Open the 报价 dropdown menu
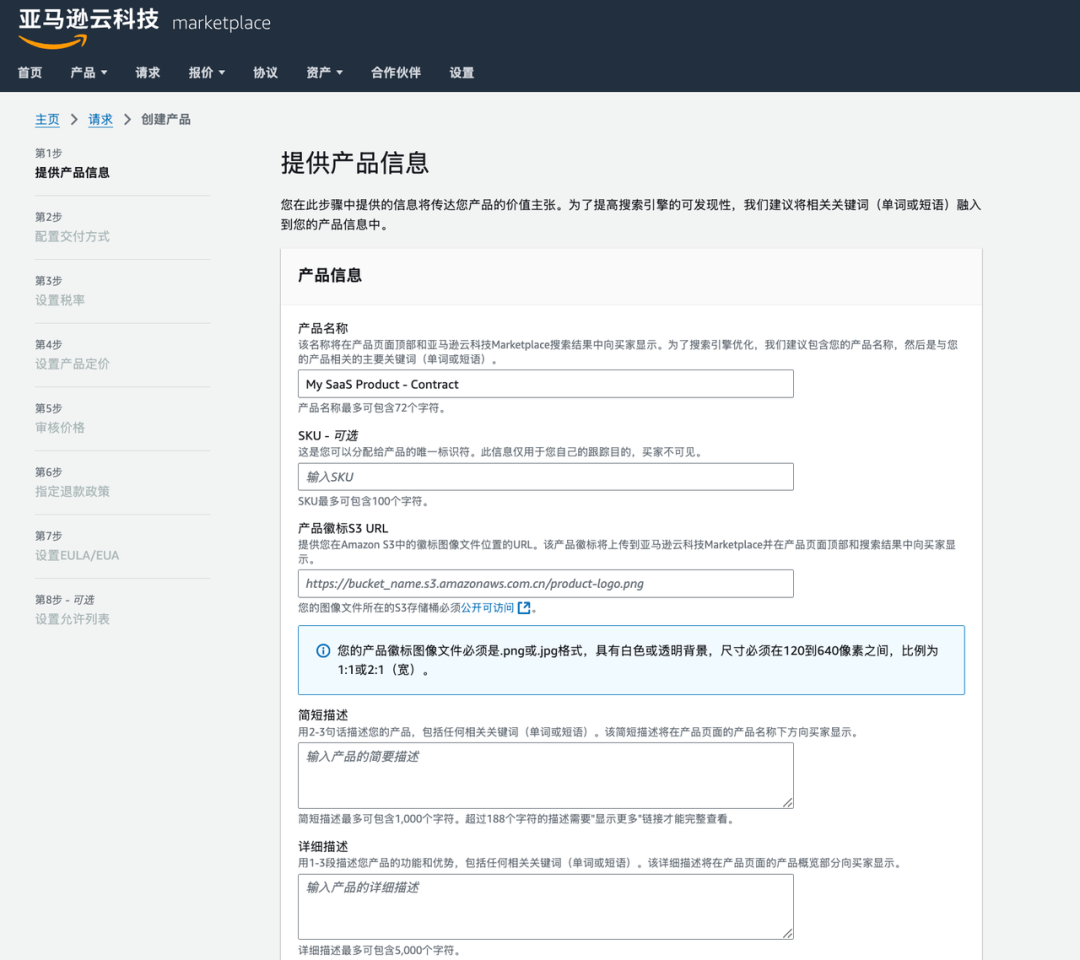The height and width of the screenshot is (960, 1080). [x=206, y=72]
